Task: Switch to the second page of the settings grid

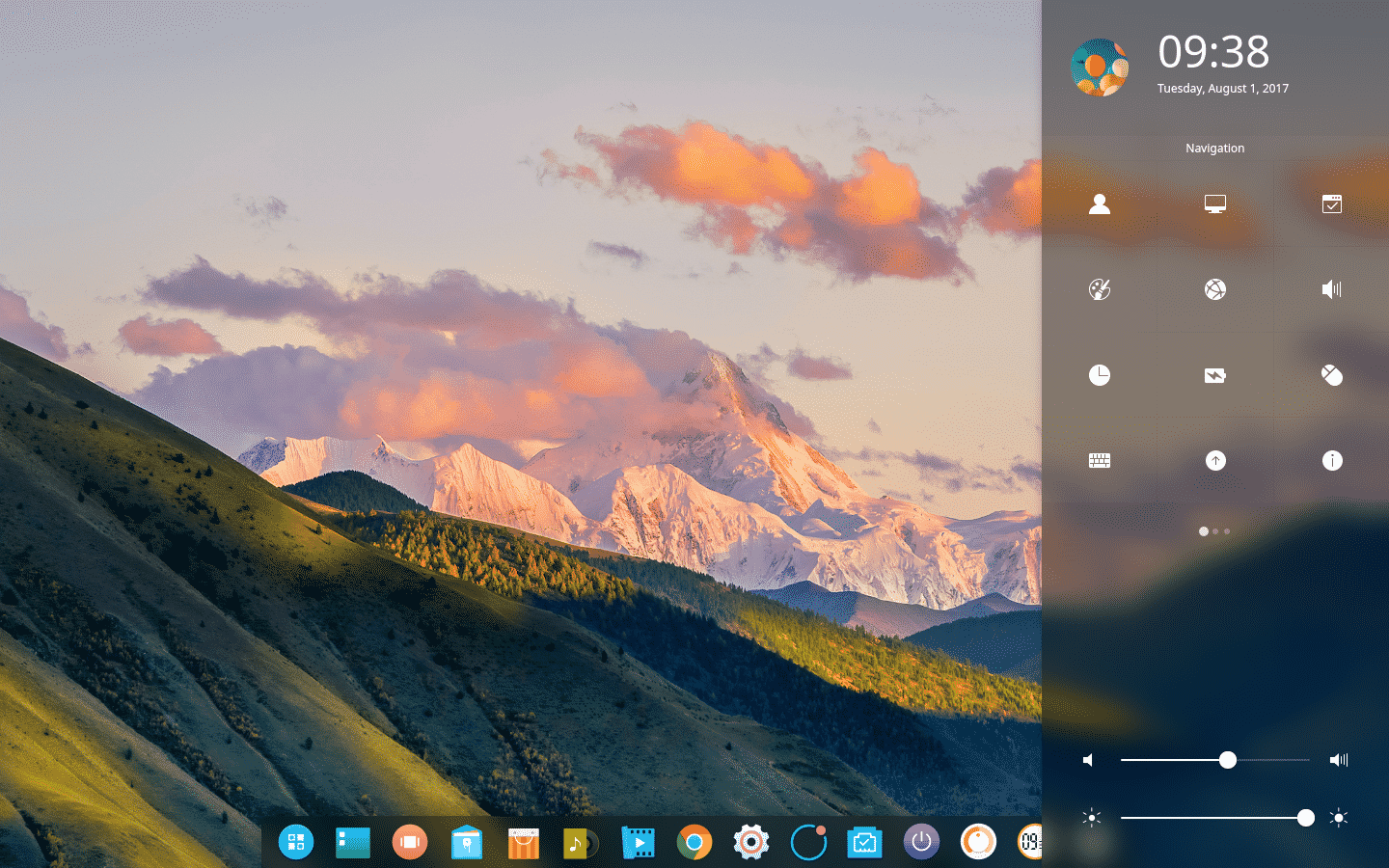Action: (x=1214, y=530)
